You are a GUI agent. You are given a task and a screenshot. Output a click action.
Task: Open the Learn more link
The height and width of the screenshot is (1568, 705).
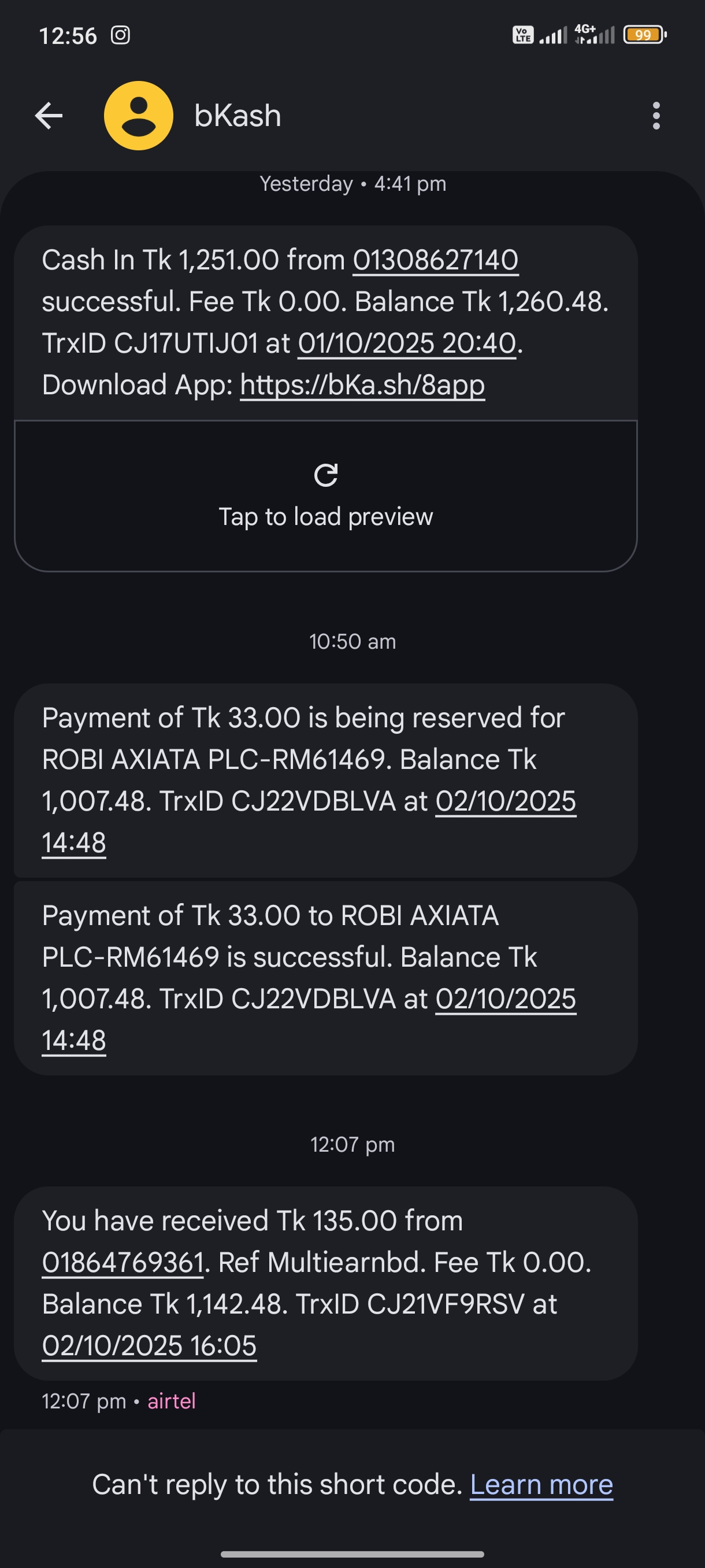pos(541,1485)
